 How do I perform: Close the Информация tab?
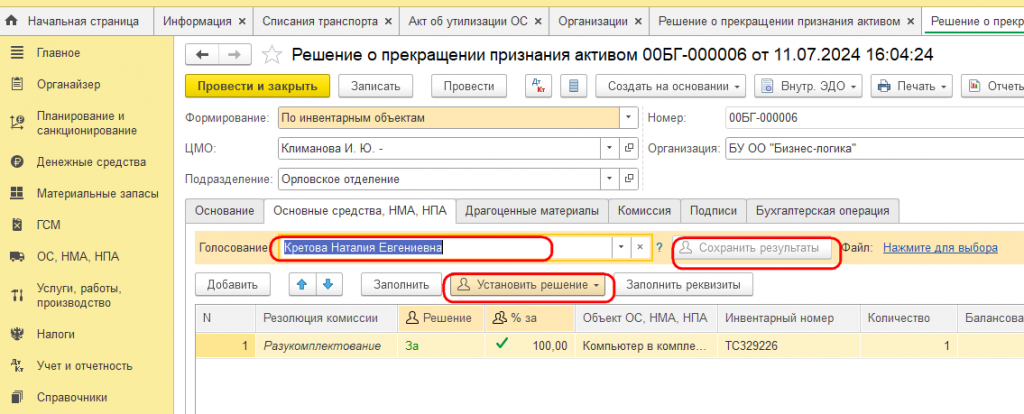coord(242,22)
